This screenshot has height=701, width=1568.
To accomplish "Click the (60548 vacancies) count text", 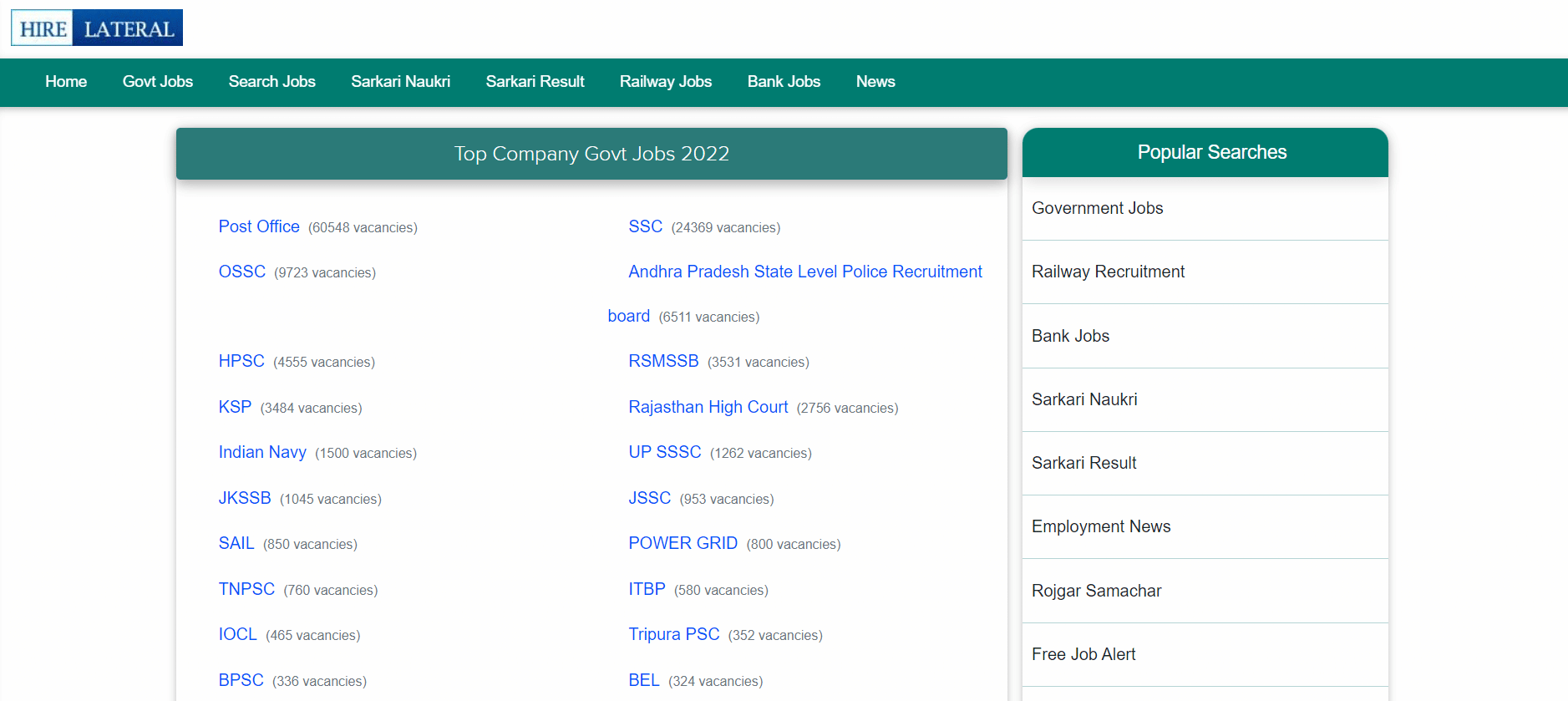I will pyautogui.click(x=363, y=227).
